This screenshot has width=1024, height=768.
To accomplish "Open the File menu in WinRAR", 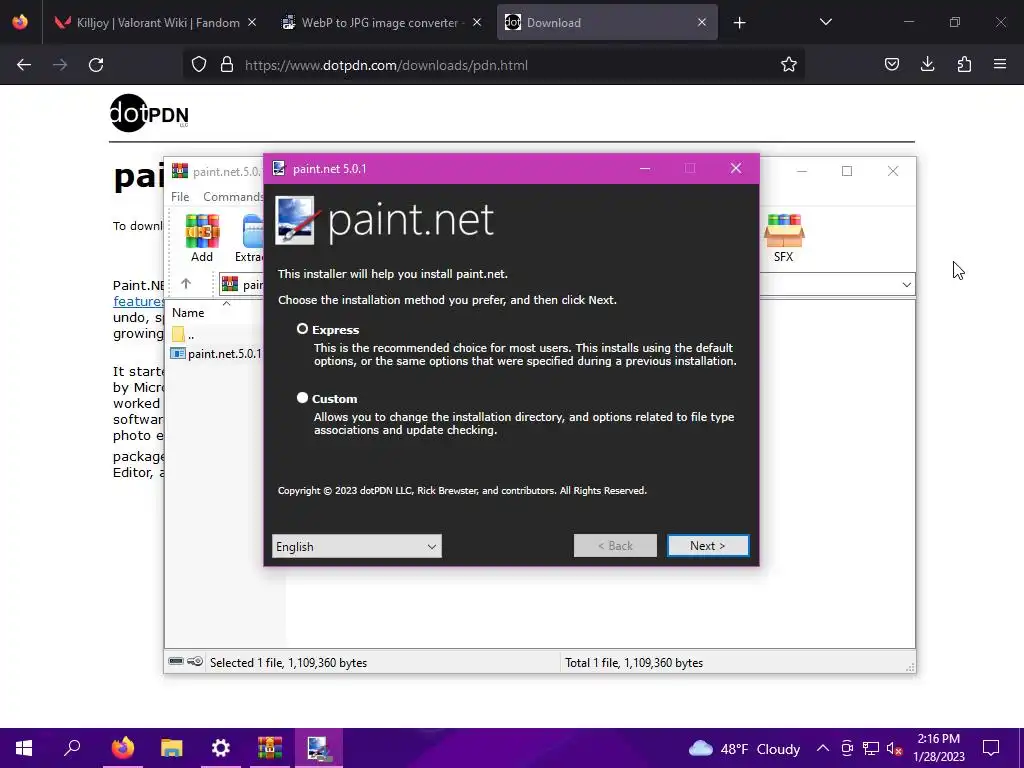I will pos(180,197).
